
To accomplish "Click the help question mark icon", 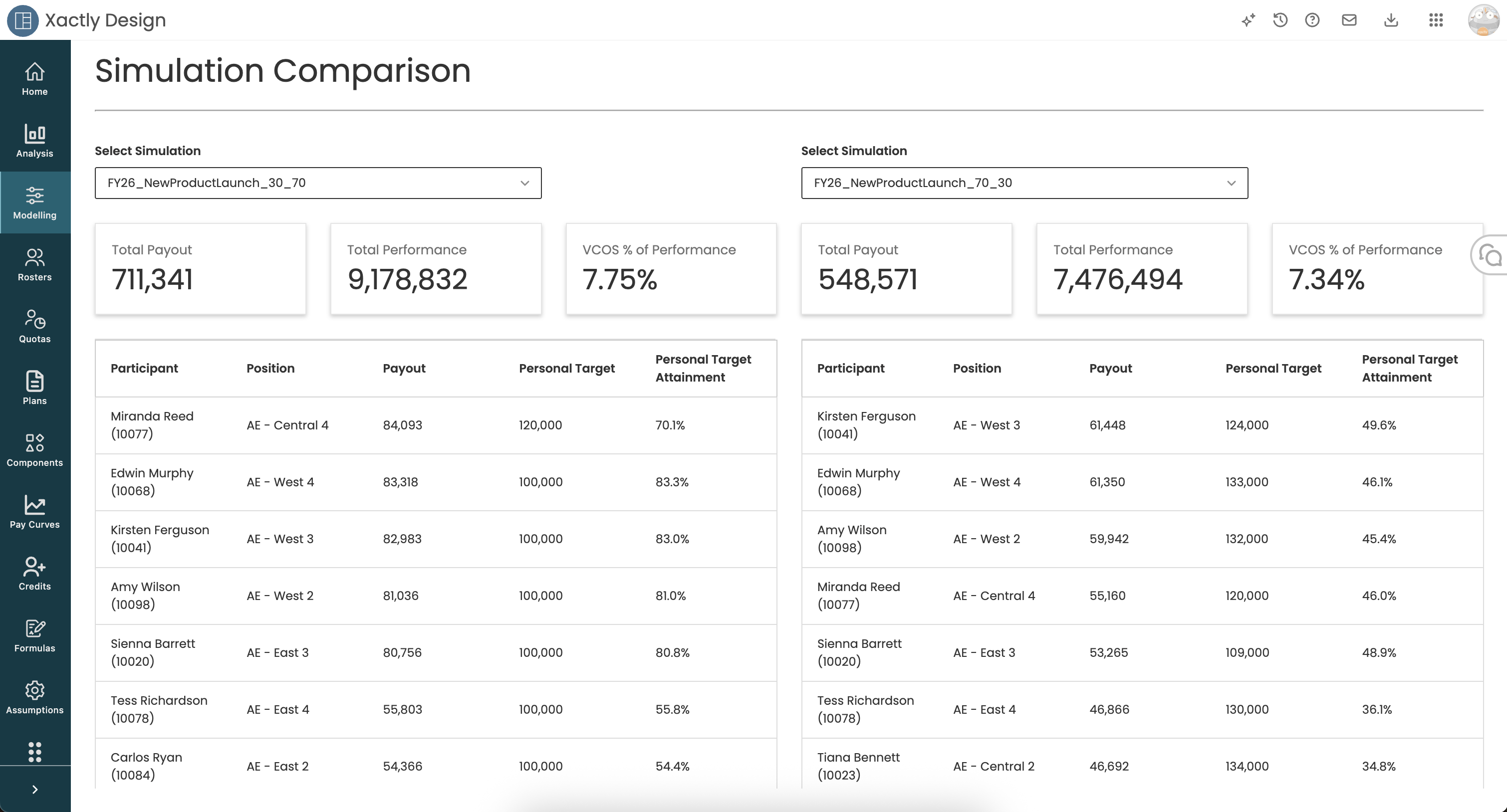I will point(1312,20).
